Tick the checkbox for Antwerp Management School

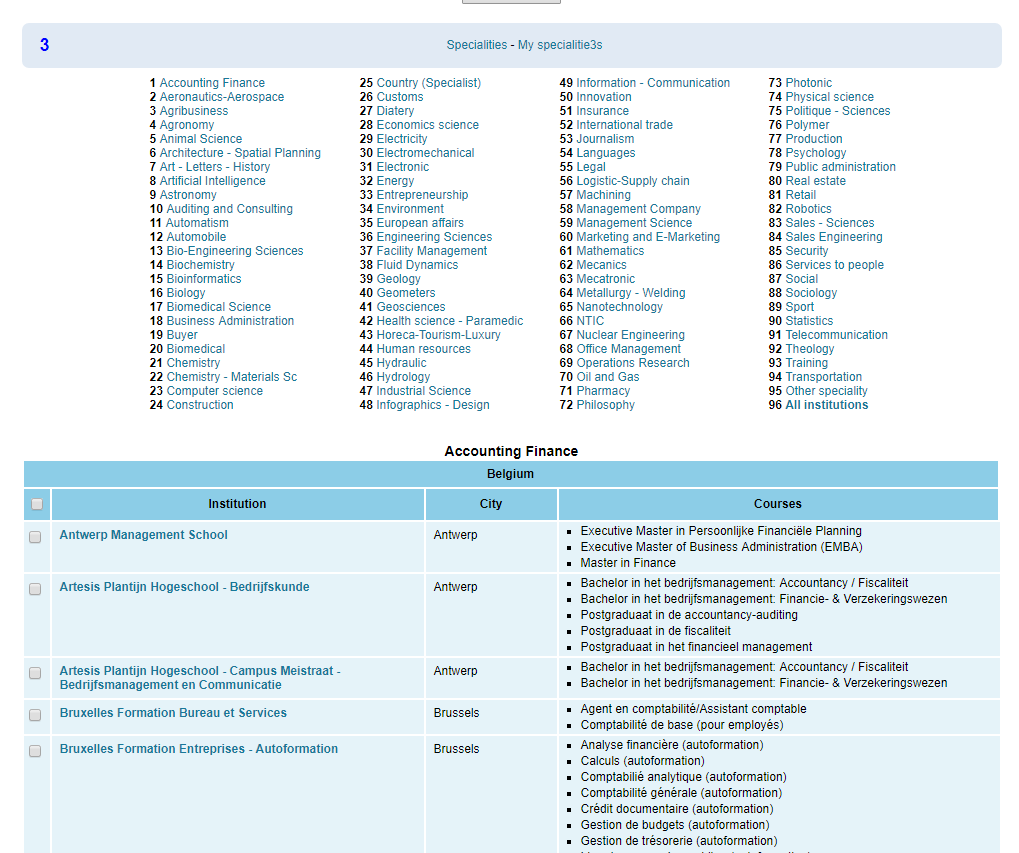(x=35, y=537)
